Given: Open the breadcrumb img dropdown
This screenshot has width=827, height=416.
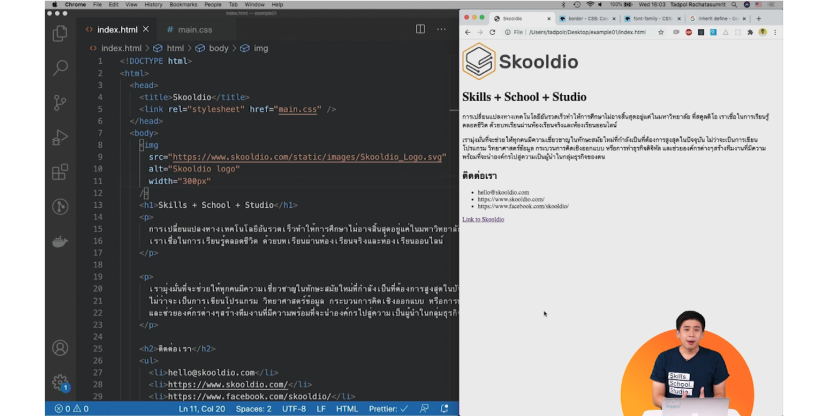Looking at the screenshot, I should click(x=254, y=48).
